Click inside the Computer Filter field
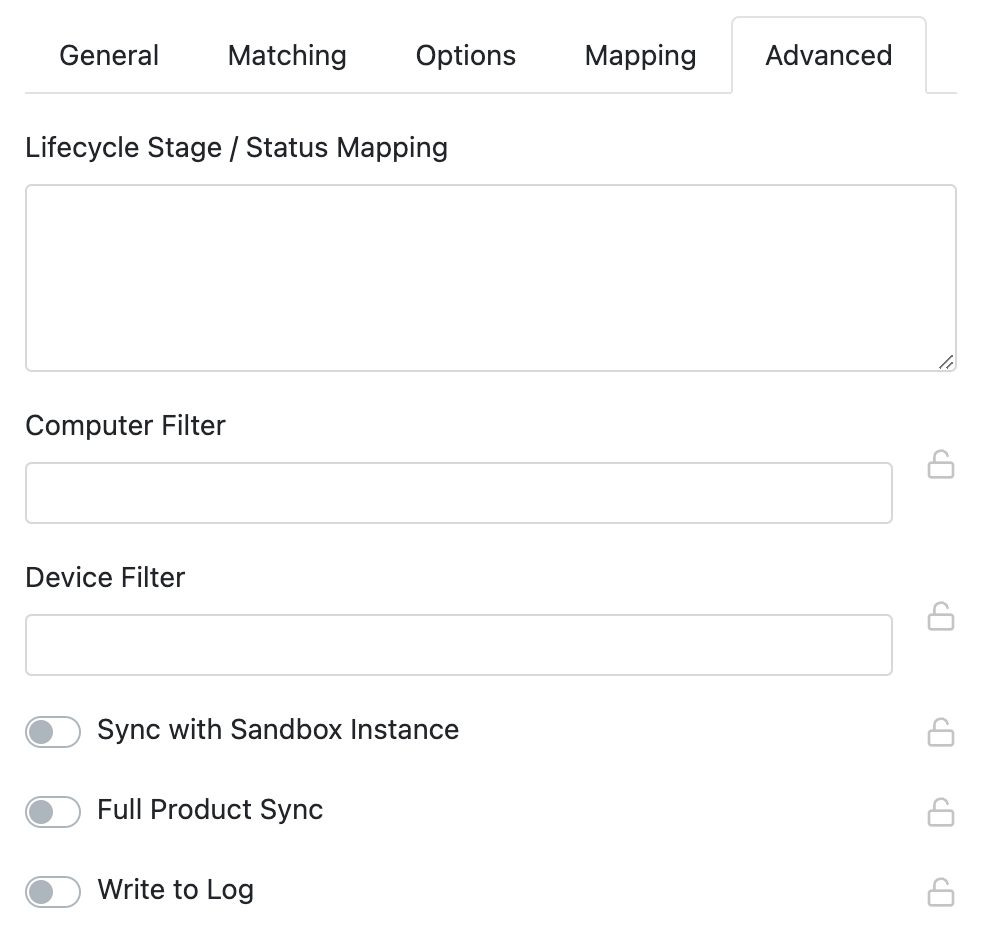 tap(459, 492)
